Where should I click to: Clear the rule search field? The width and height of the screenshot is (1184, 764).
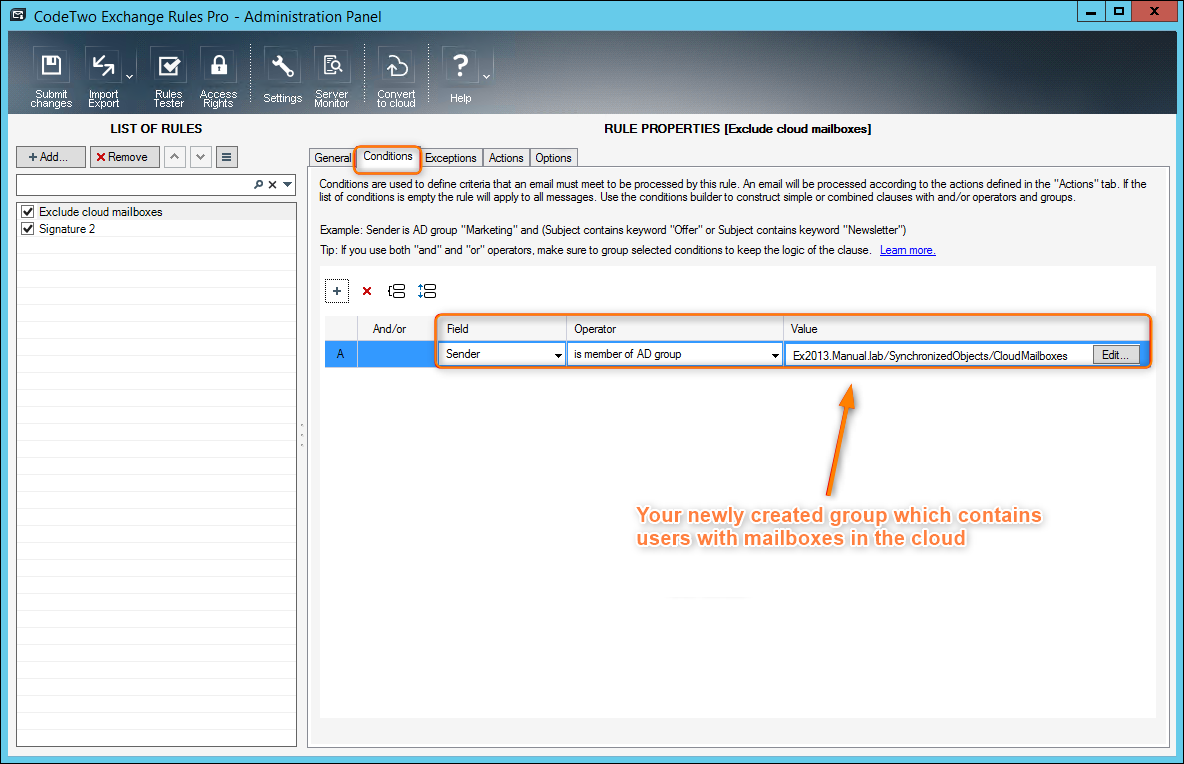[273, 184]
